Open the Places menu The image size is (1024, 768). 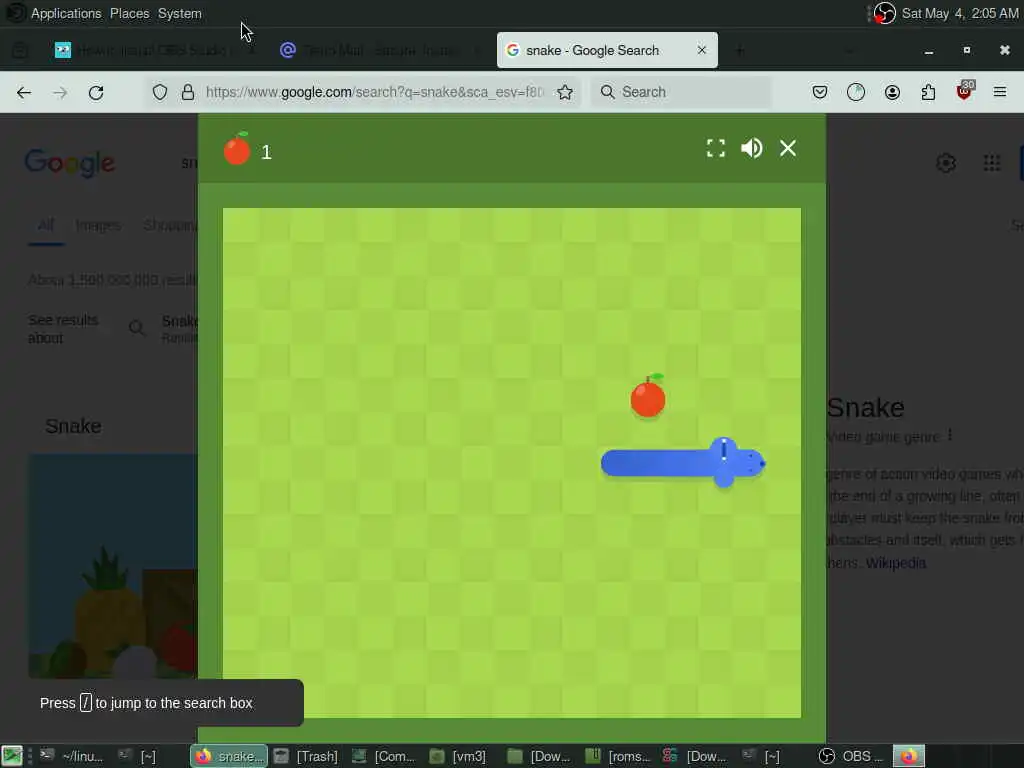129,13
